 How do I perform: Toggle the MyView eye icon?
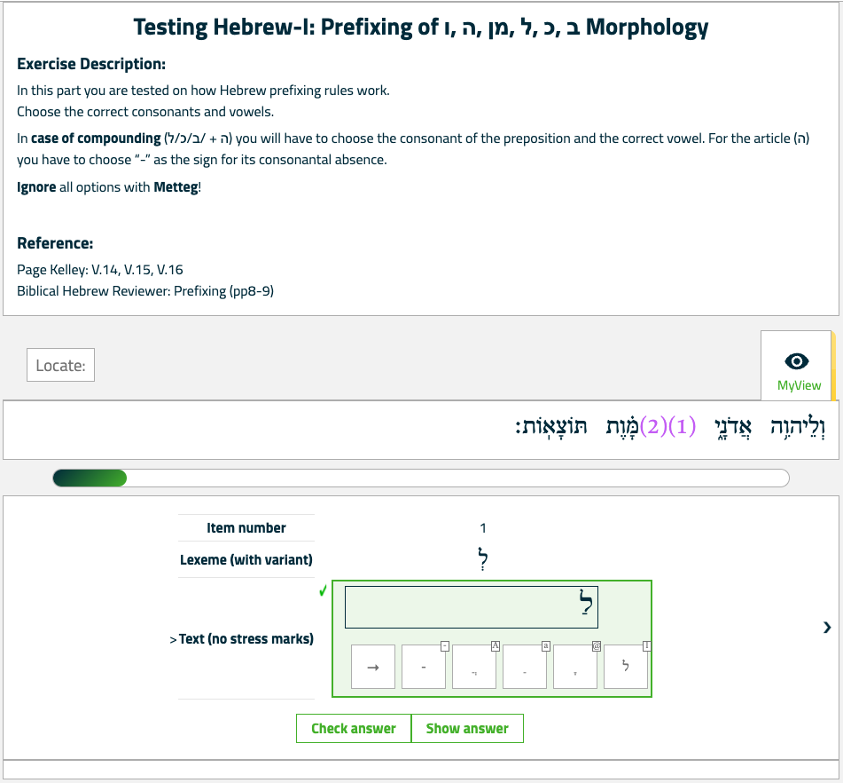click(x=796, y=361)
